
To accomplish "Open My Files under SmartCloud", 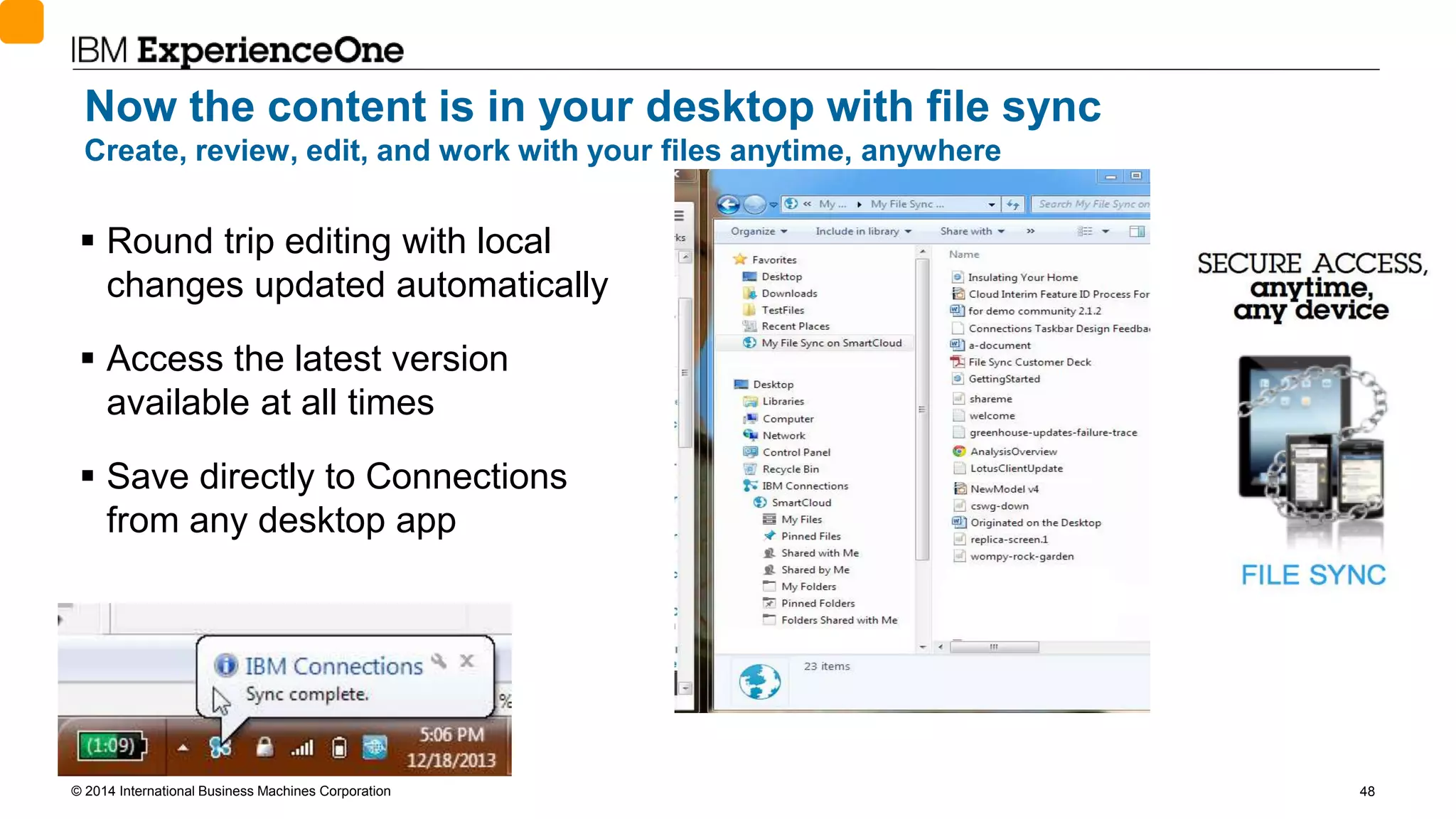I will point(793,520).
